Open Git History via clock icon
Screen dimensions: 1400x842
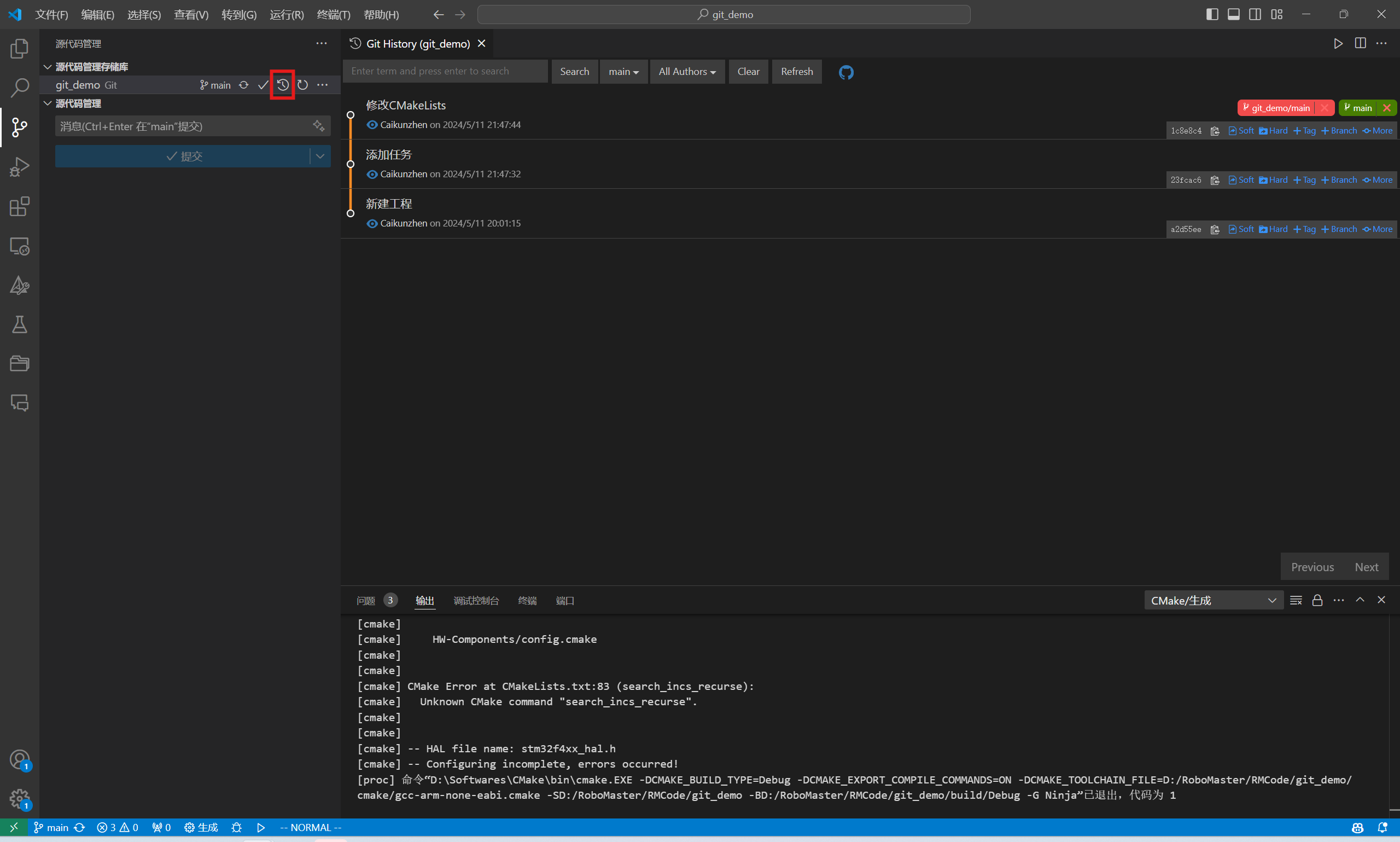point(282,85)
